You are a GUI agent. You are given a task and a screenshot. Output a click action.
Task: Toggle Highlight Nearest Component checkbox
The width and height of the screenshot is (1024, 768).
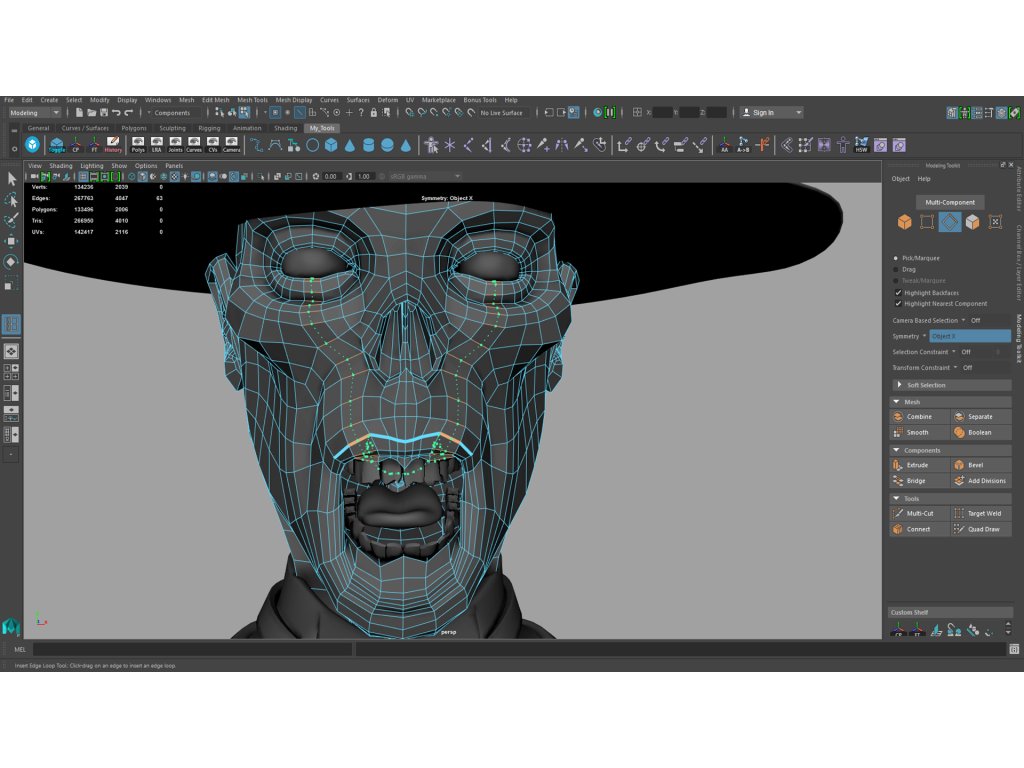[x=898, y=303]
